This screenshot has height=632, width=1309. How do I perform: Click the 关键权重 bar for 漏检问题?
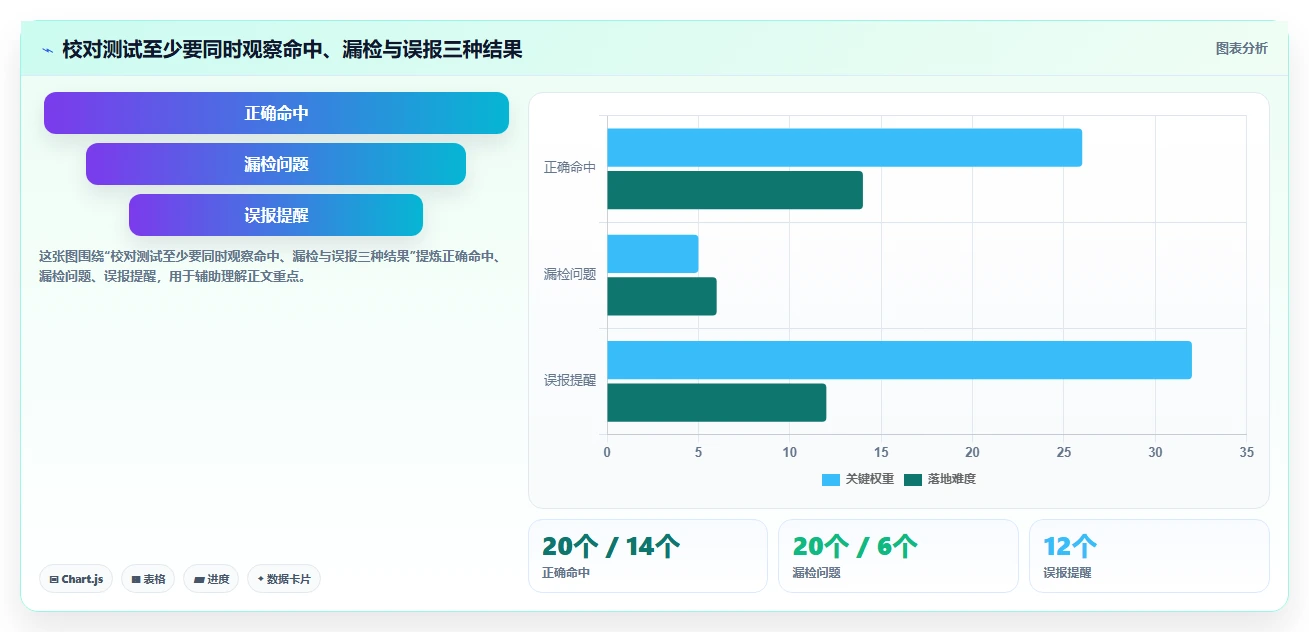tap(652, 254)
